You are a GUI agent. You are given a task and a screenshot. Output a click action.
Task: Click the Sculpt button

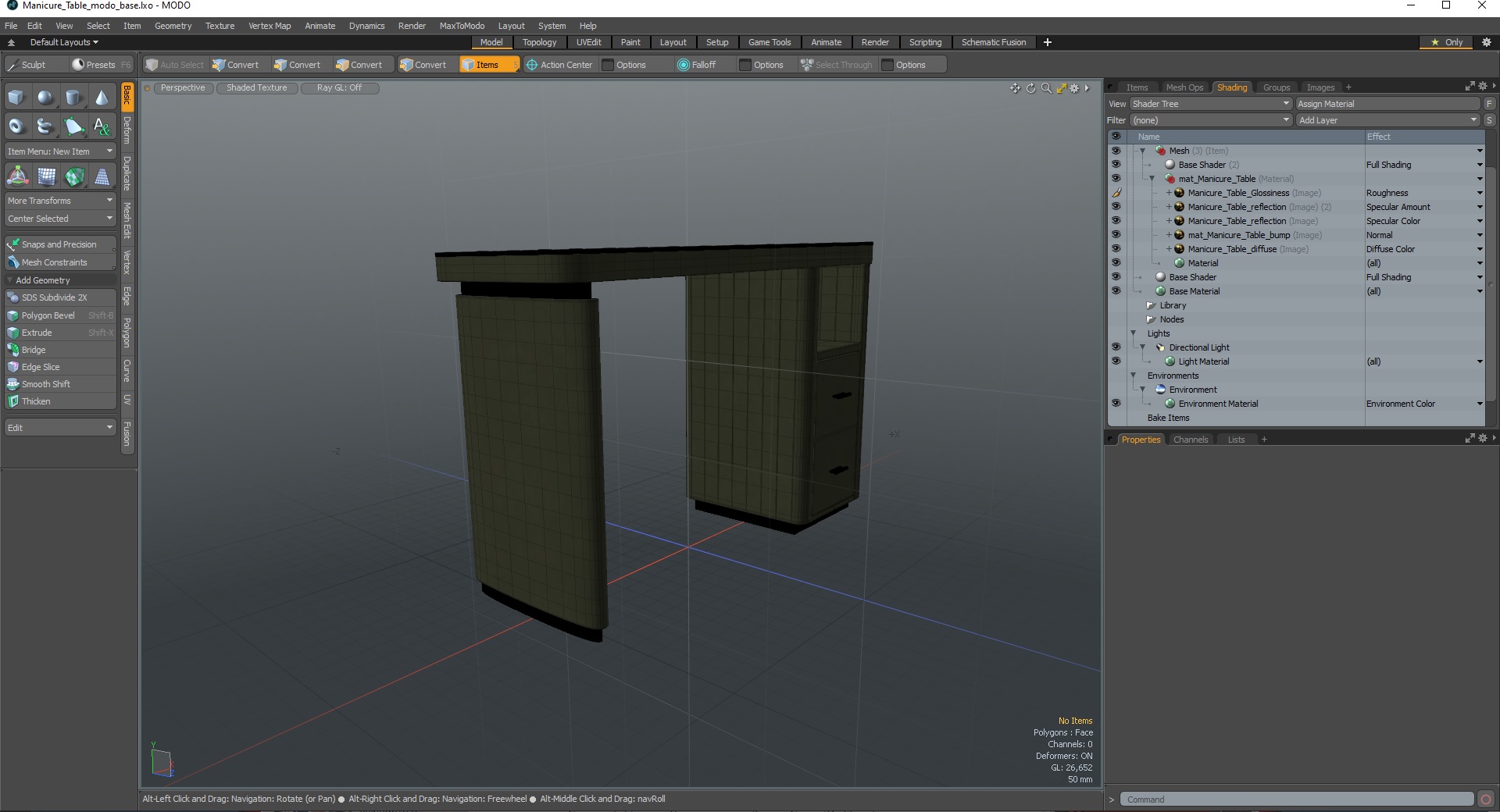click(34, 65)
